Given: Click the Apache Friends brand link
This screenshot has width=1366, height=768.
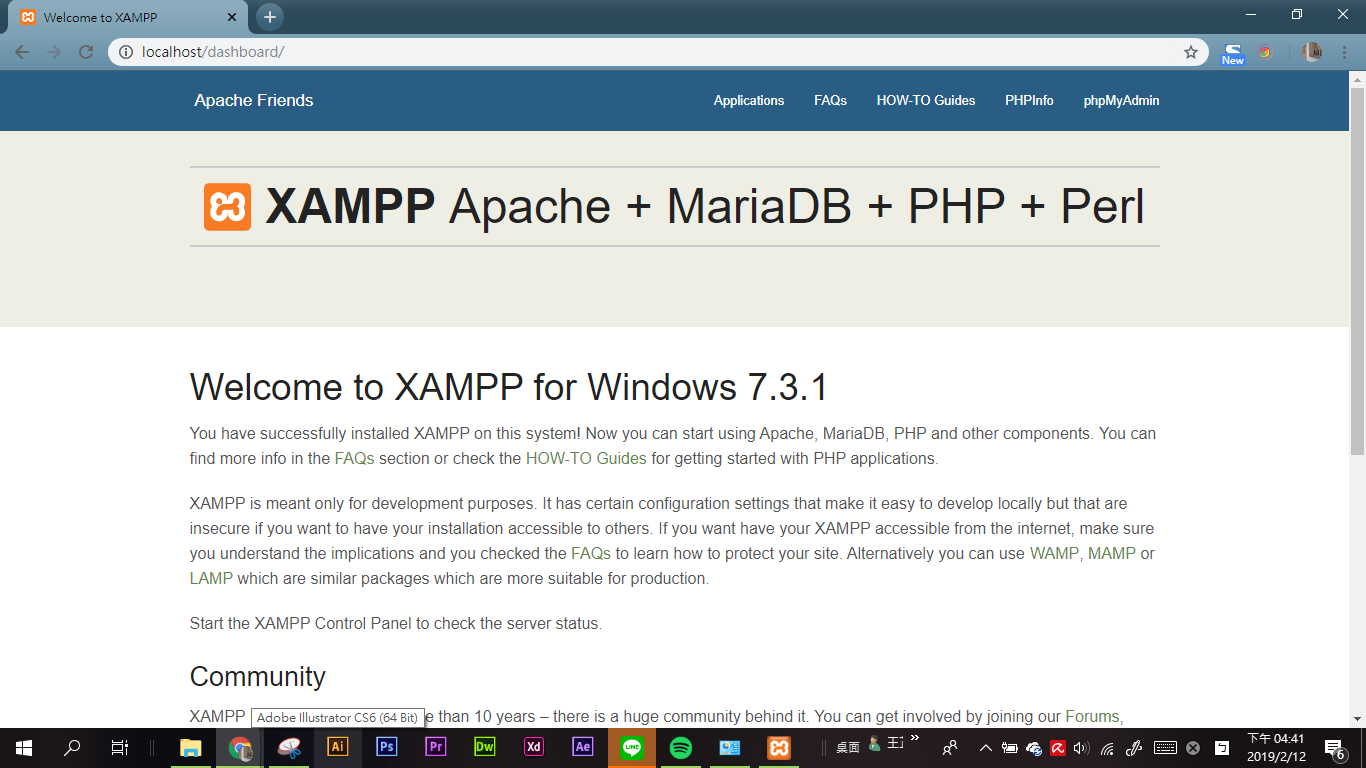Looking at the screenshot, I should tap(254, 100).
